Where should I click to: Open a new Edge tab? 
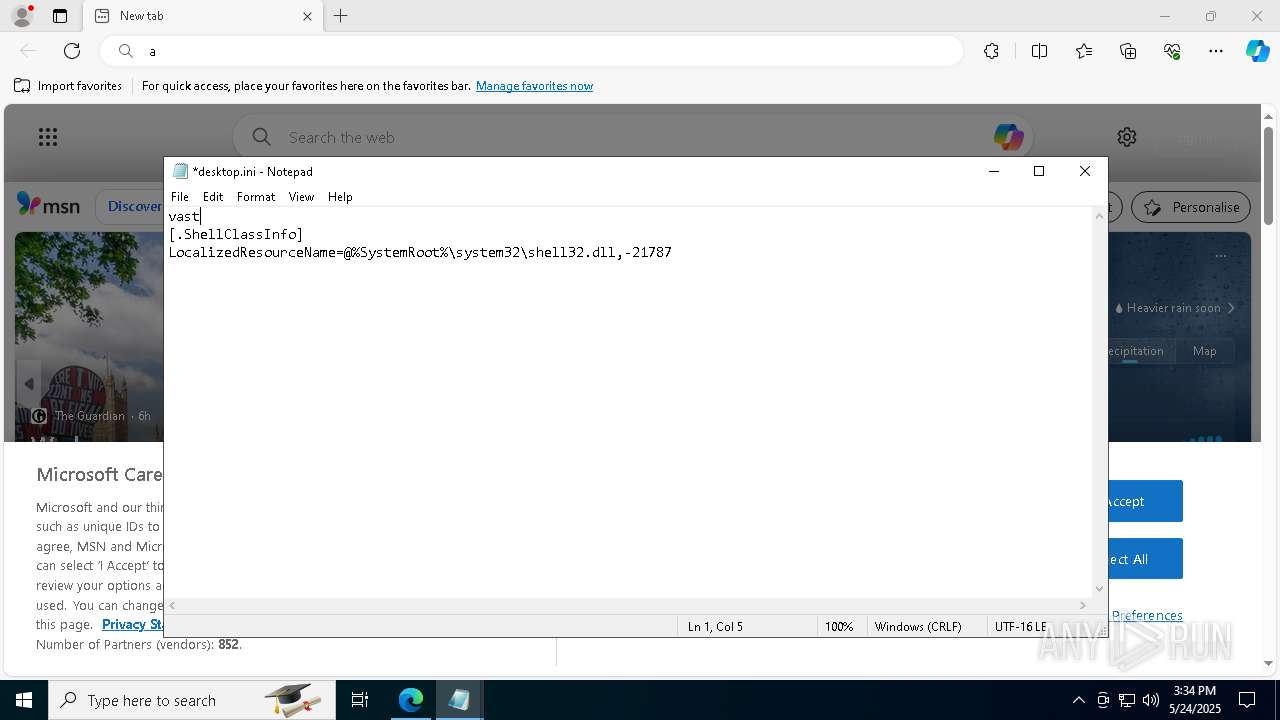pos(341,16)
